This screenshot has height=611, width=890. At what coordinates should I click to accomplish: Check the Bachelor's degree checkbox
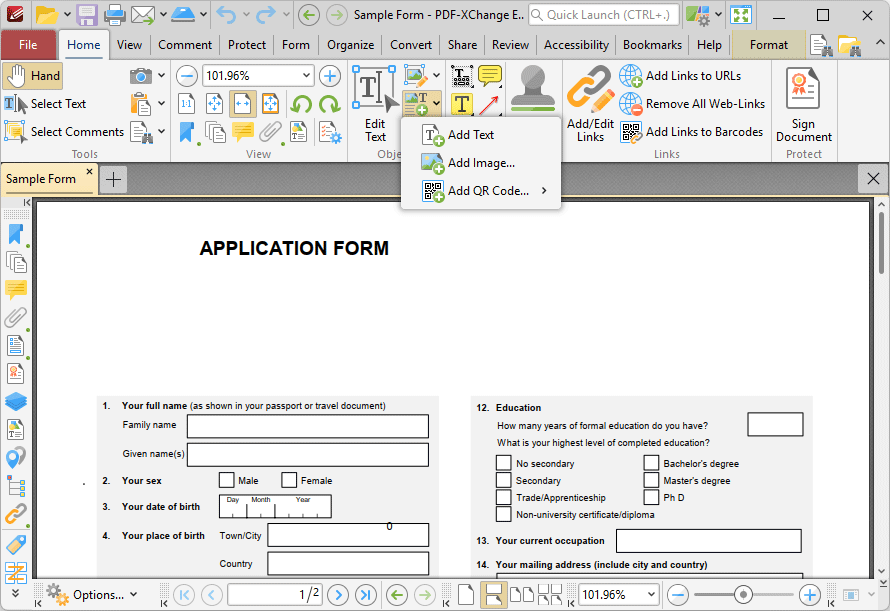pyautogui.click(x=651, y=463)
